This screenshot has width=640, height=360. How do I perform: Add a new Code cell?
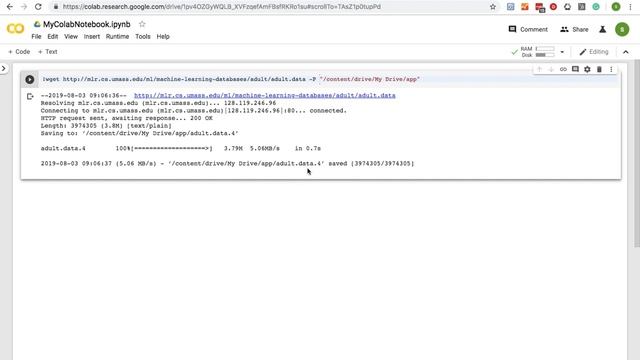[x=19, y=52]
